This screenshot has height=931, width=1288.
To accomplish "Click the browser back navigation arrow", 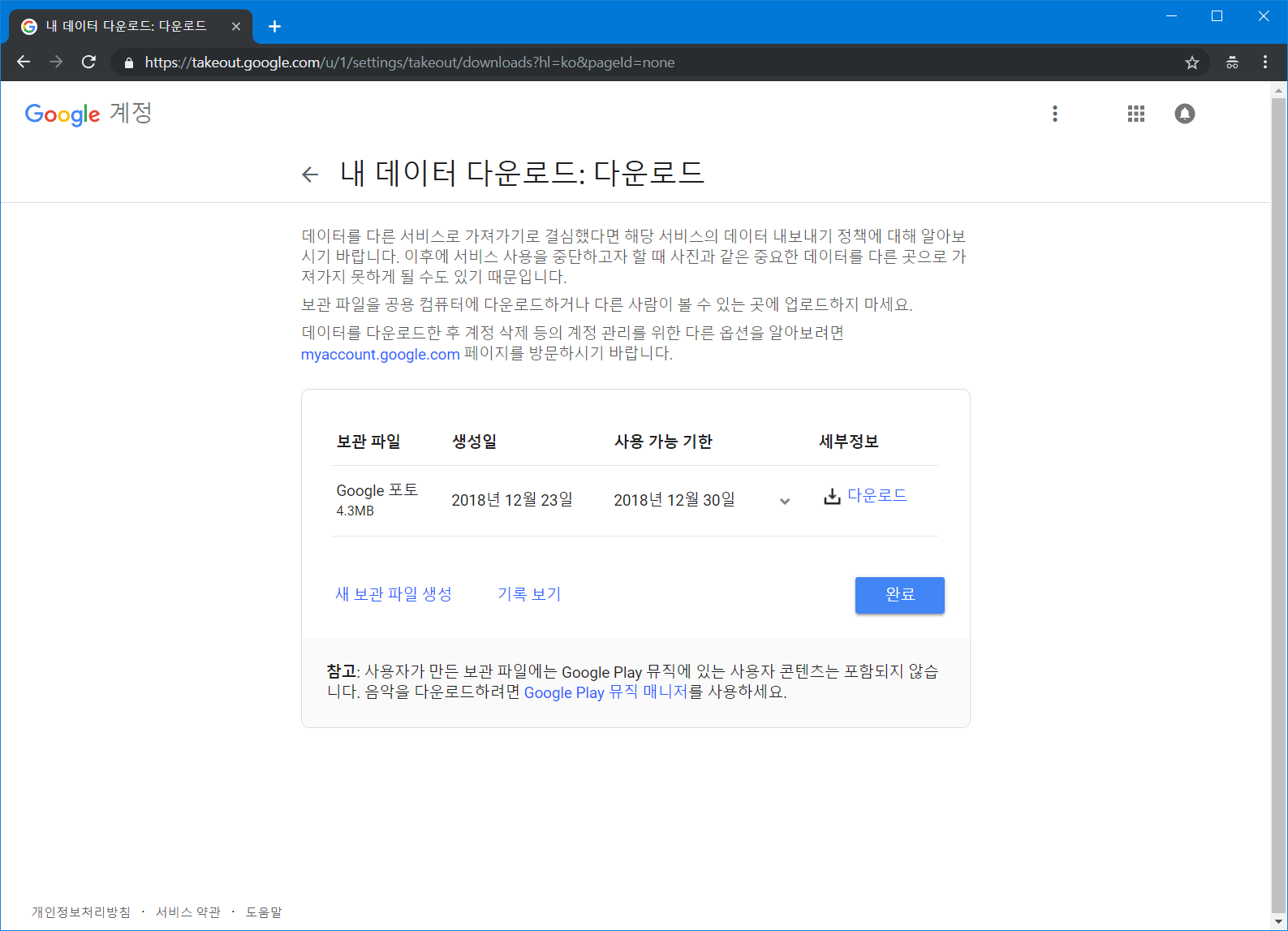I will (x=24, y=62).
